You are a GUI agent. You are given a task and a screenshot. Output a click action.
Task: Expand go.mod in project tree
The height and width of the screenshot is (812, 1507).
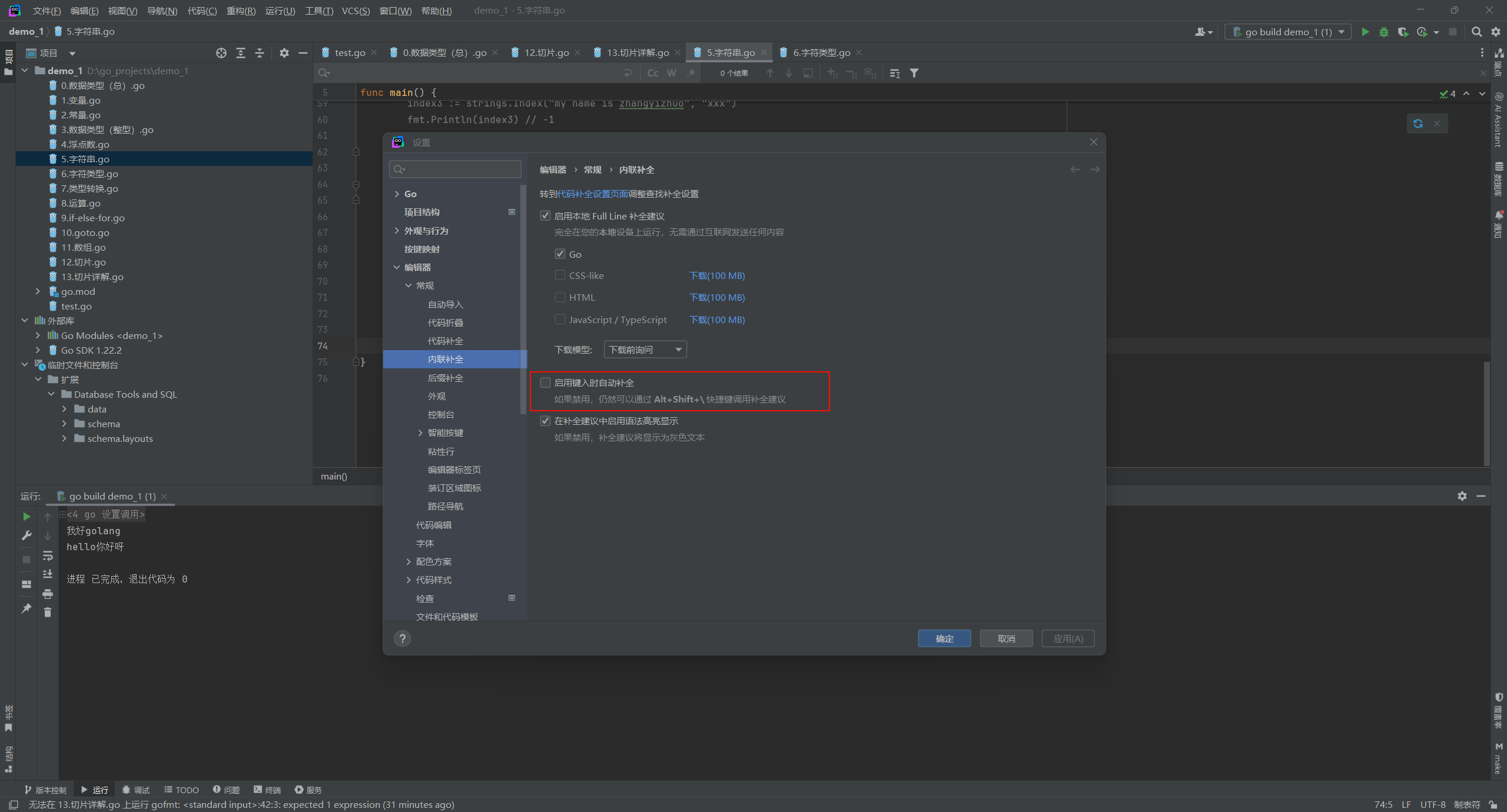point(38,291)
